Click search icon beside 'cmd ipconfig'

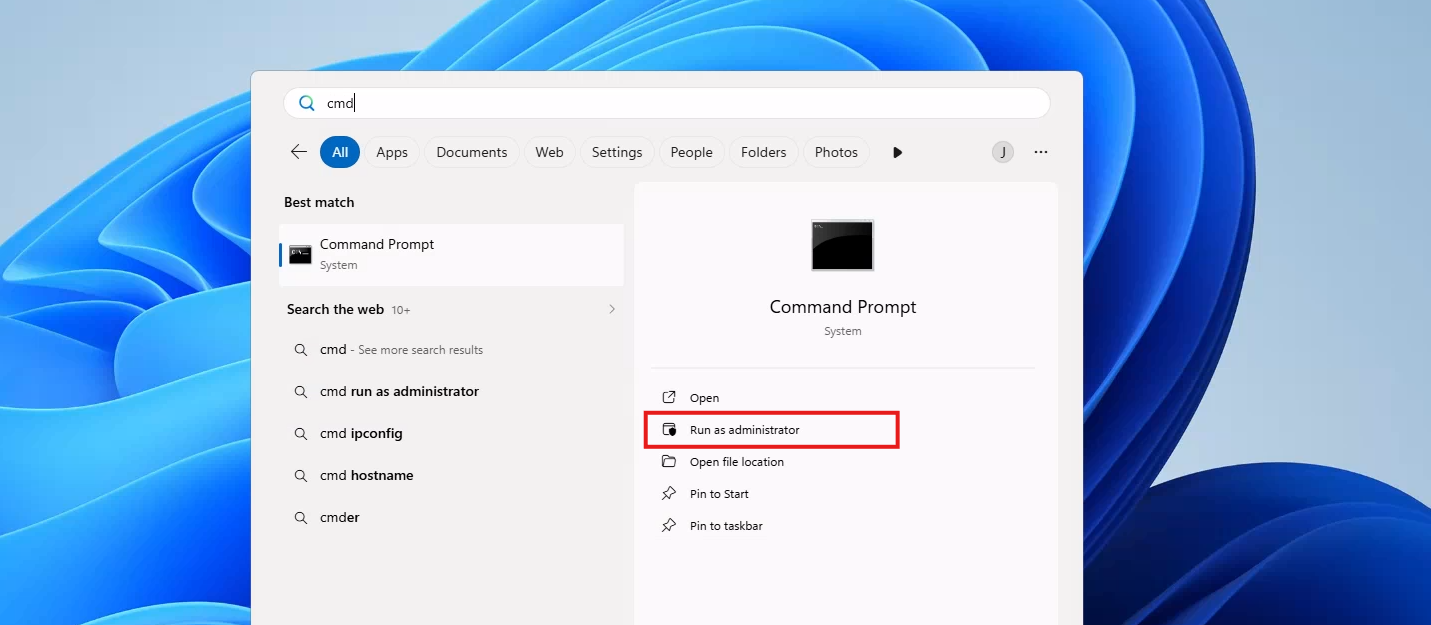tap(300, 434)
